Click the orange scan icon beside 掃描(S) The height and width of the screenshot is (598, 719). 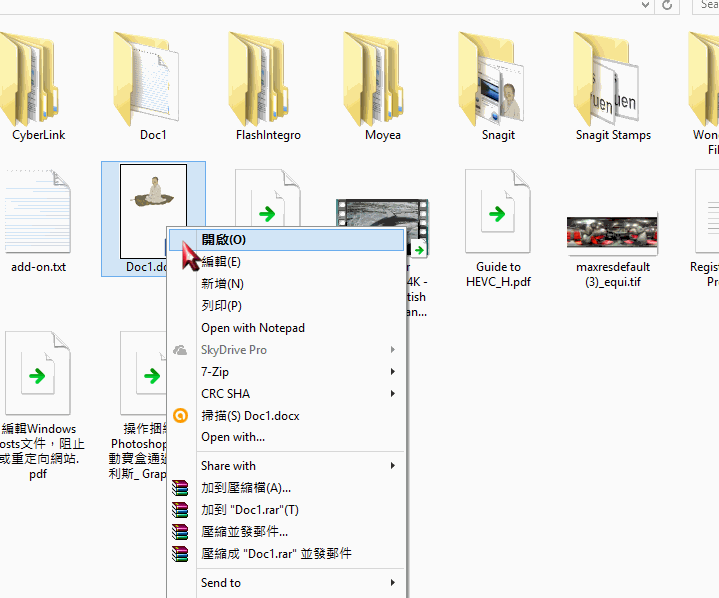[180, 415]
